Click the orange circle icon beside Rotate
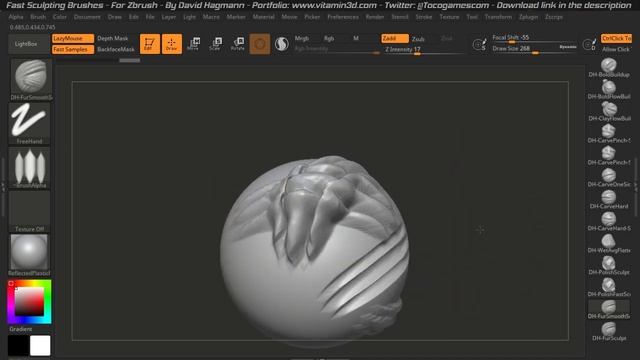 [x=260, y=44]
